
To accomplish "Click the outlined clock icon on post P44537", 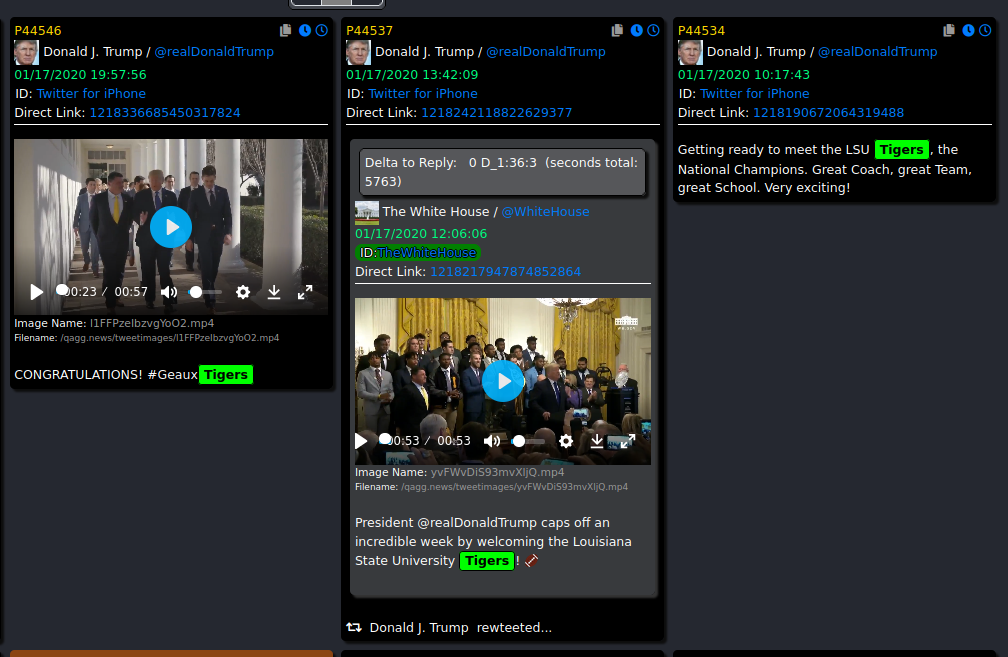I will pos(653,30).
